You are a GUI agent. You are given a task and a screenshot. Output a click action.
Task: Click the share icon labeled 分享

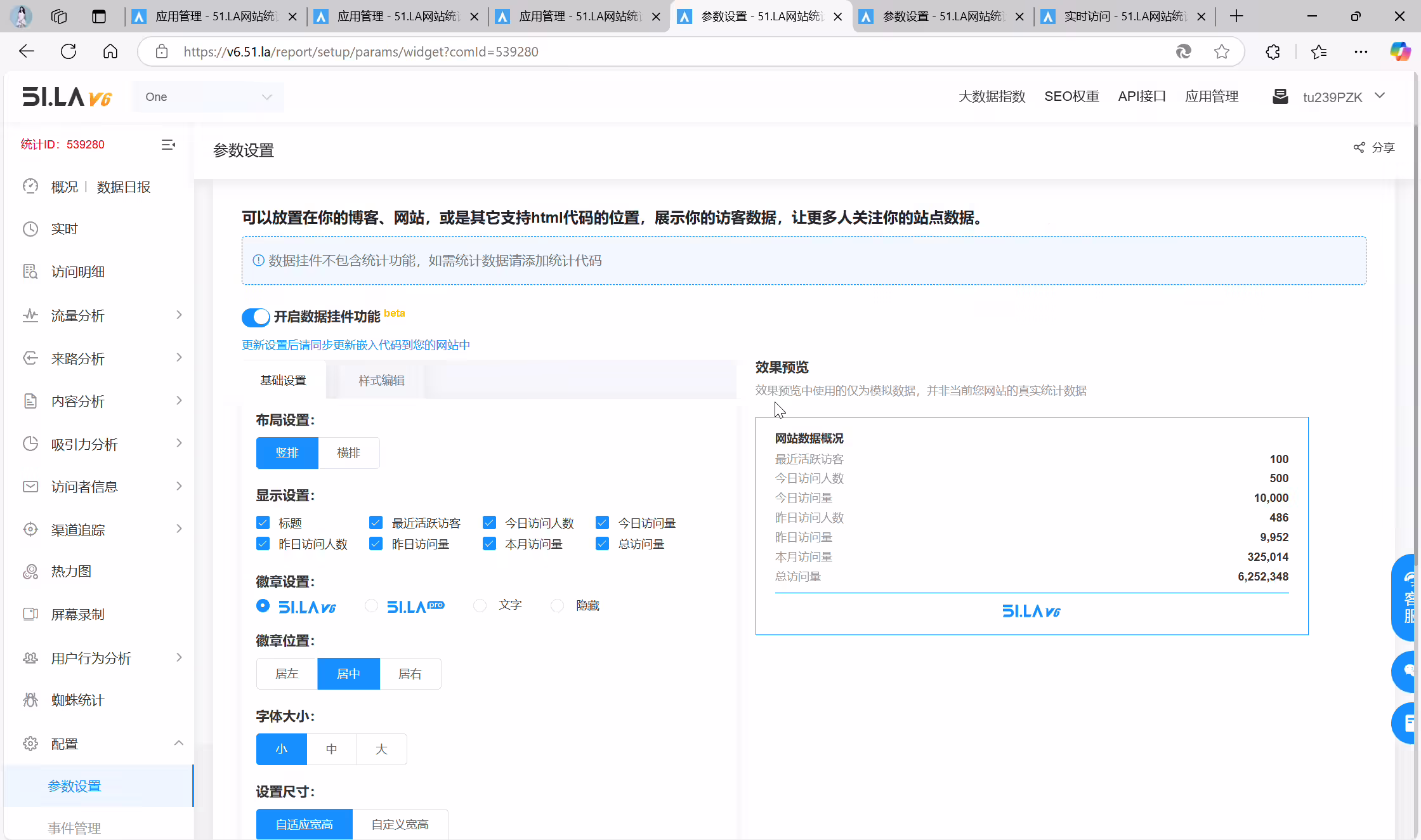1359,148
